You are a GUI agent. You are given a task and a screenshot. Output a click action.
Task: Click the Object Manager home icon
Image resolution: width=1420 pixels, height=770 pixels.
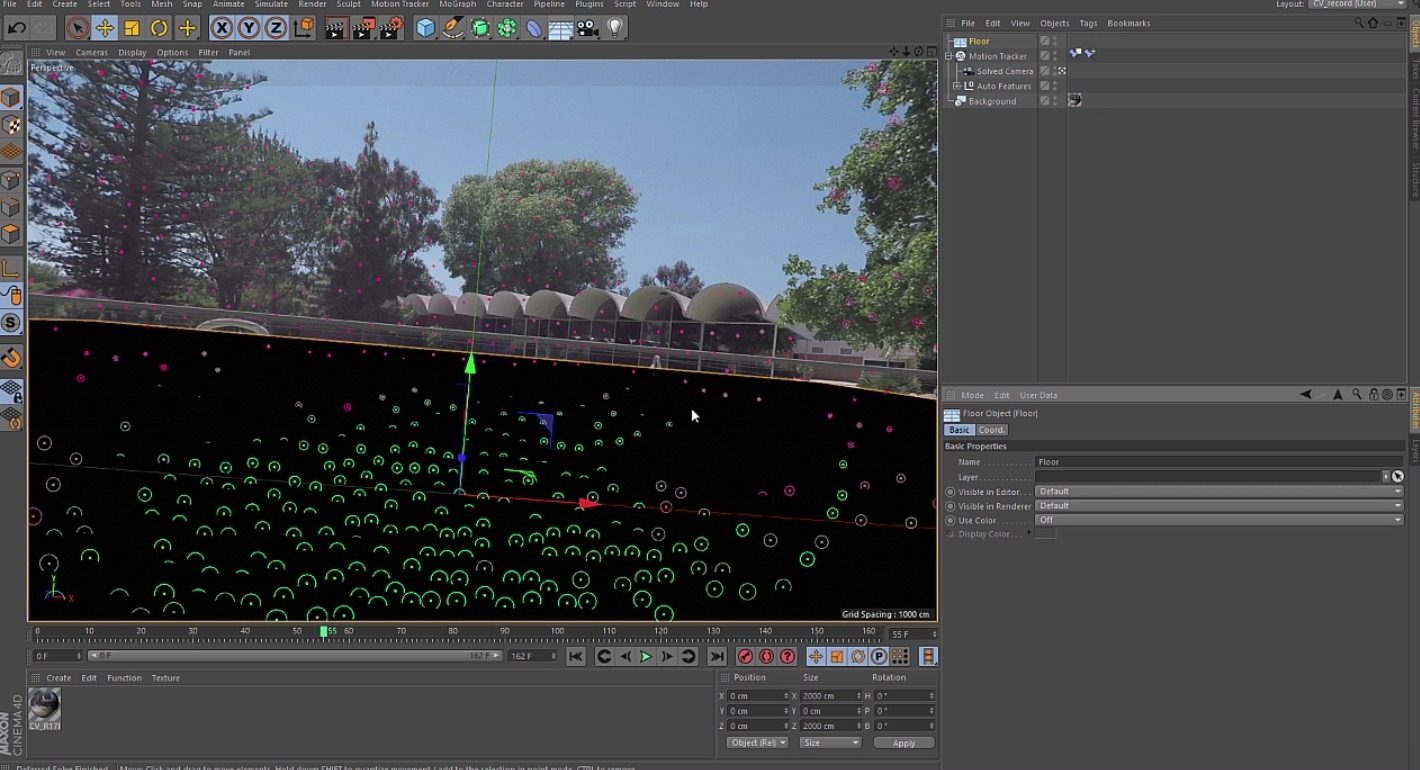pos(1373,23)
